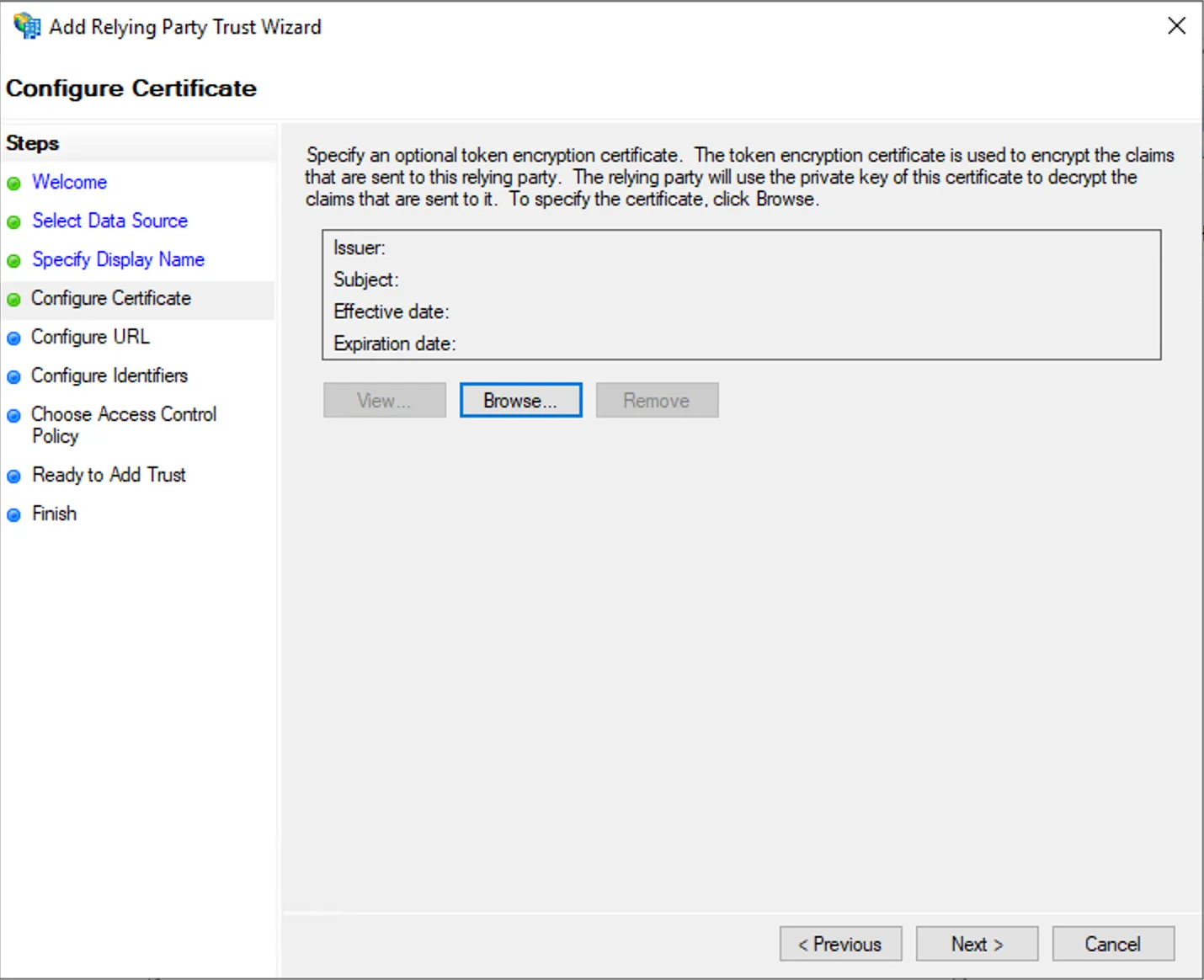
Task: Select the Choose Access Control Policy step
Action: coord(123,425)
